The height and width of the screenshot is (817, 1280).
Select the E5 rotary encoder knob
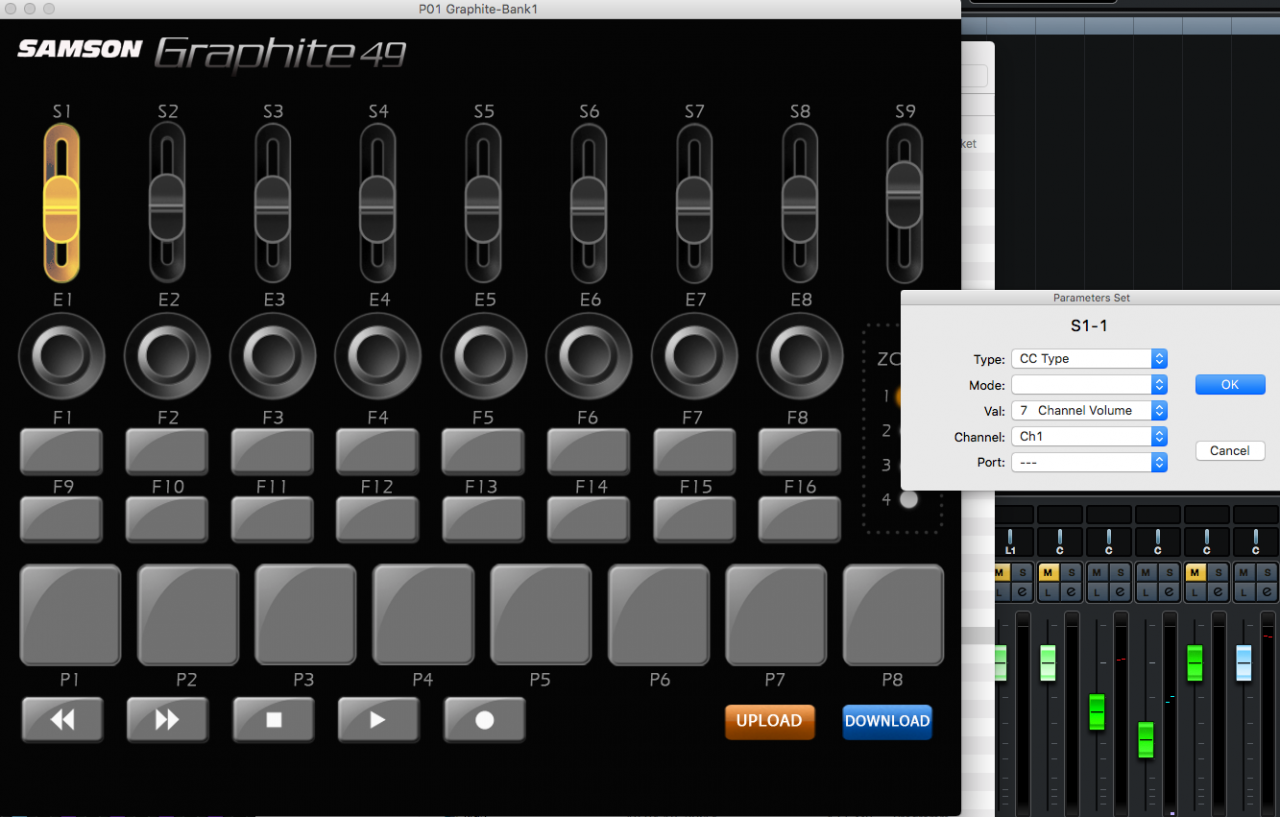click(484, 356)
